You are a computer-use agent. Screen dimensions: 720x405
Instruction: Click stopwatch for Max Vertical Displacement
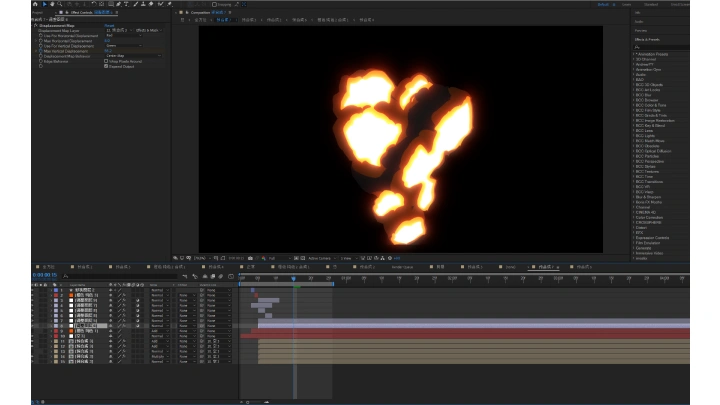41,51
